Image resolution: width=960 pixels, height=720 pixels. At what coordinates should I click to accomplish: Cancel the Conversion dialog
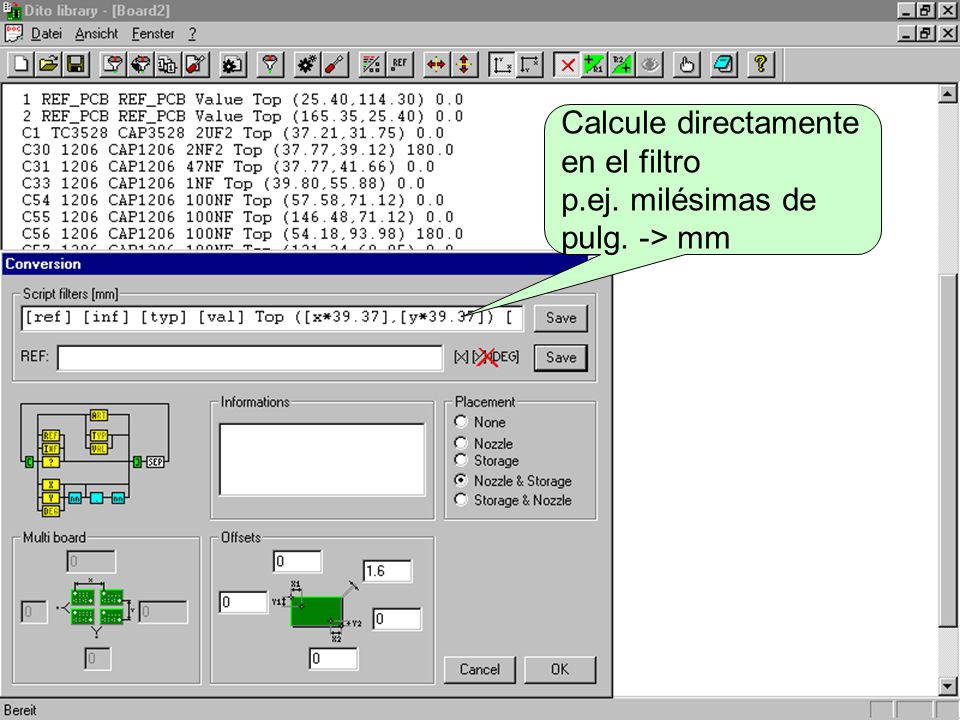pos(479,669)
